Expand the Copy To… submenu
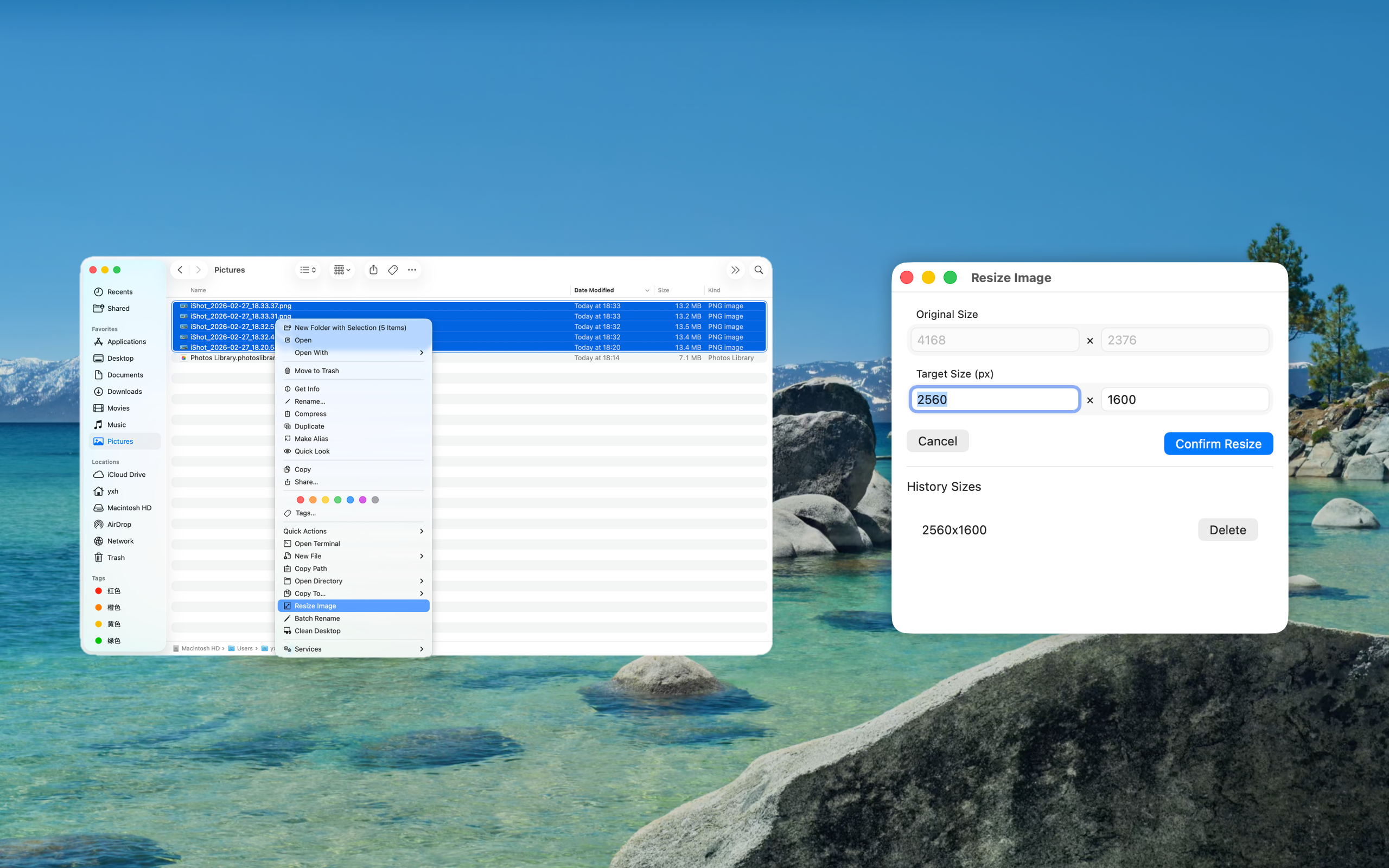 coord(354,593)
